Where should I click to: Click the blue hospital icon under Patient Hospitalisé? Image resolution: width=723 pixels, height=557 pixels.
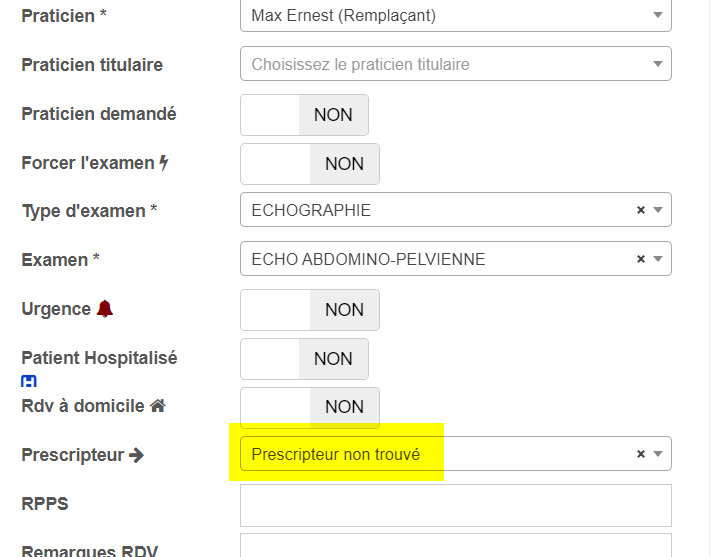point(29,381)
